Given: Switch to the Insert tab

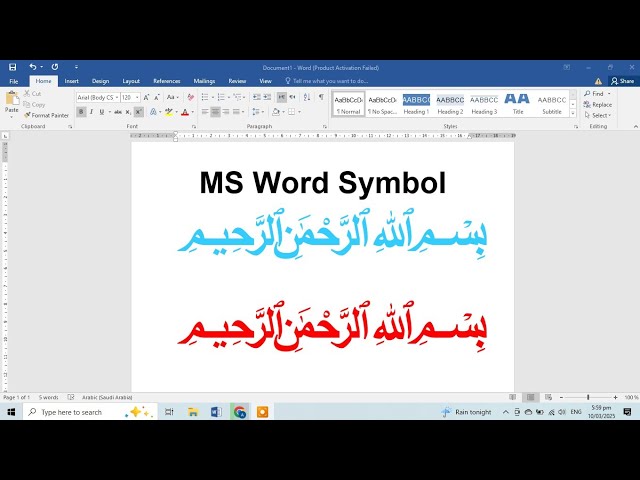Looking at the screenshot, I should coord(71,81).
